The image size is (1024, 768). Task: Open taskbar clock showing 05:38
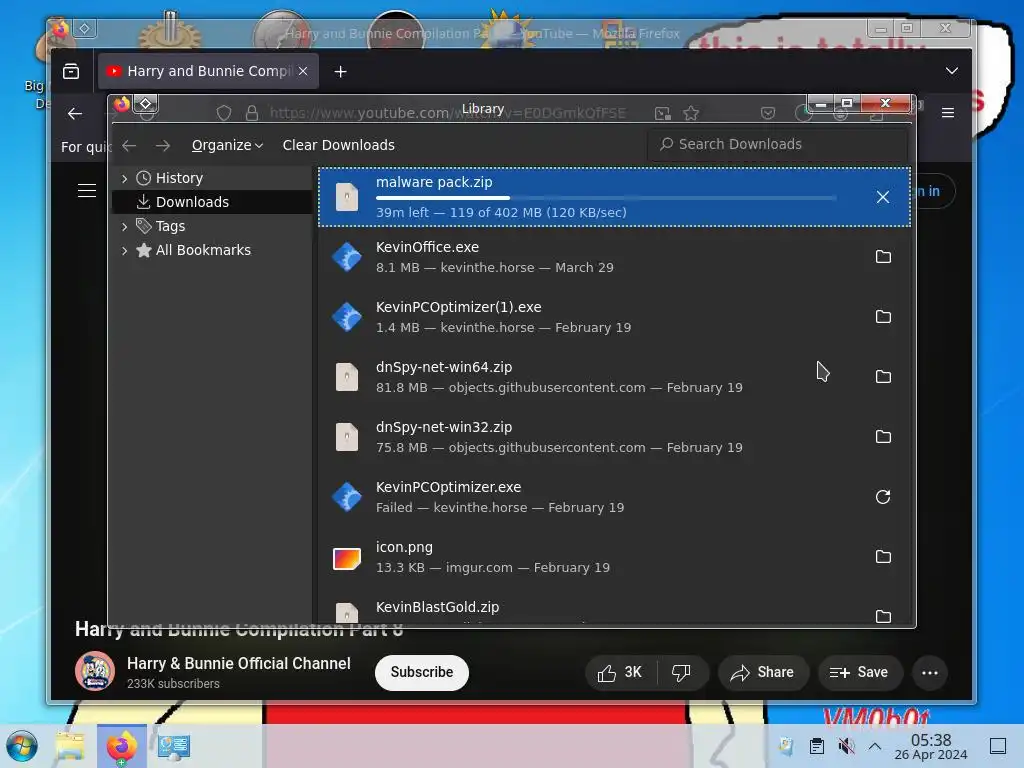931,746
